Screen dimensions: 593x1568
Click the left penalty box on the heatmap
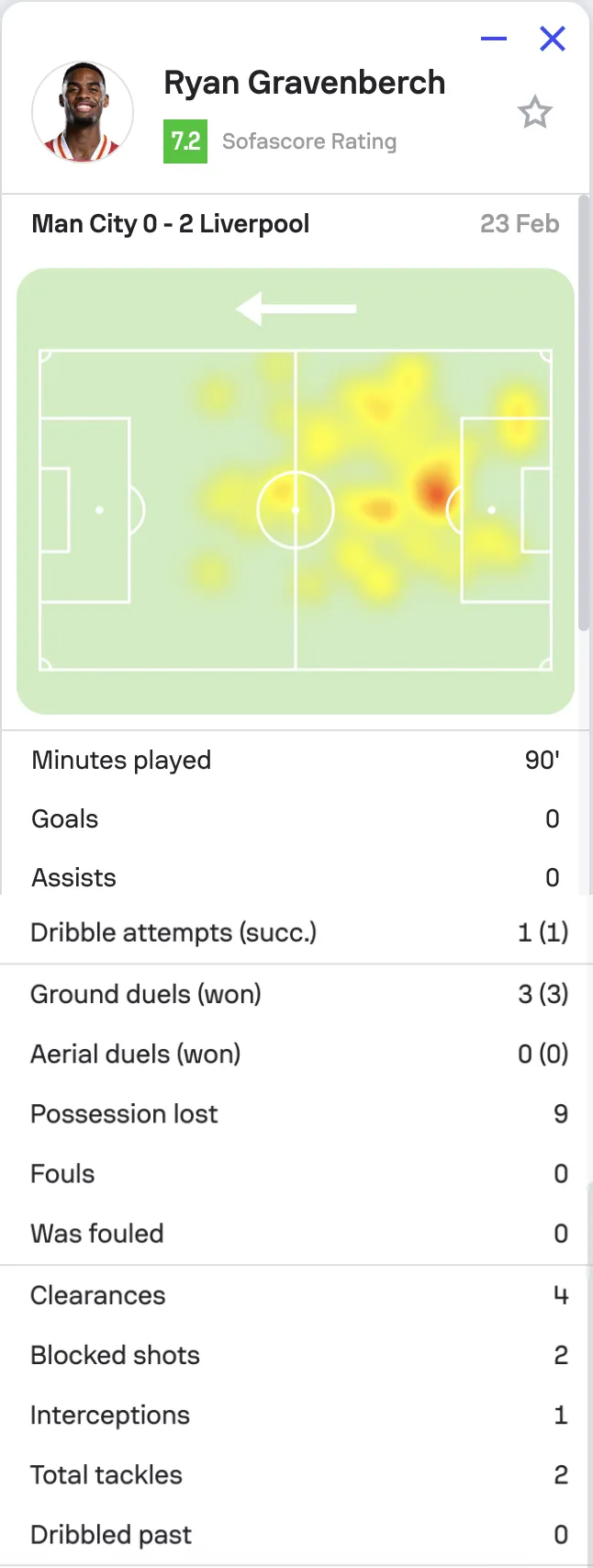click(84, 510)
